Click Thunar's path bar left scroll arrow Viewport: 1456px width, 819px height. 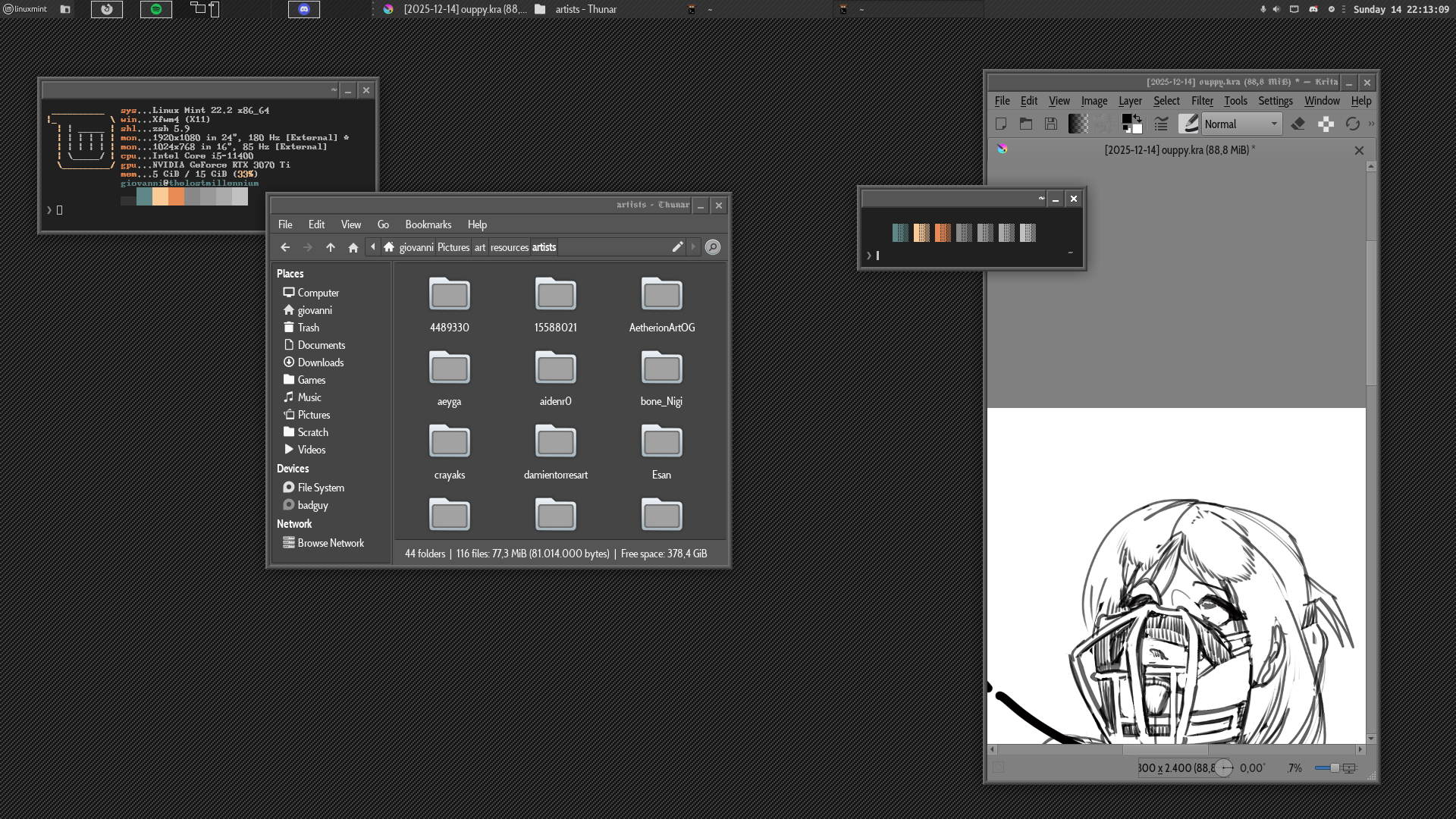[372, 247]
